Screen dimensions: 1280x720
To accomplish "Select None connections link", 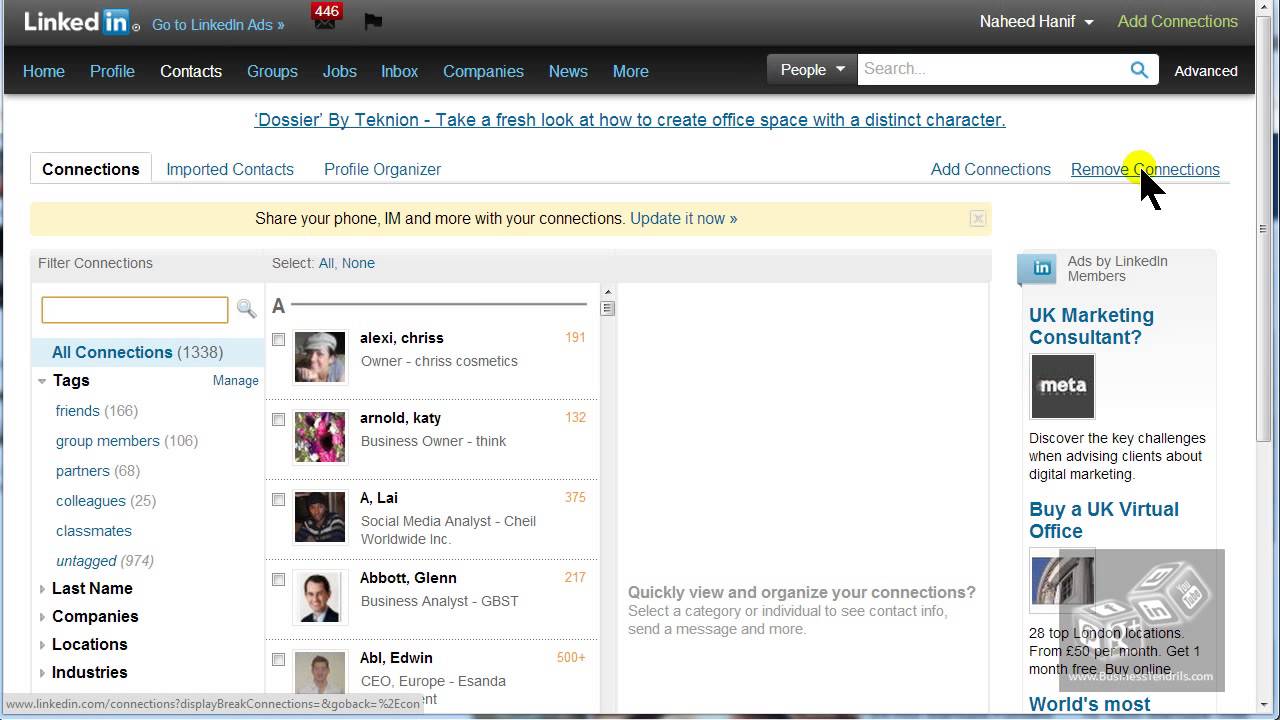I will click(358, 263).
